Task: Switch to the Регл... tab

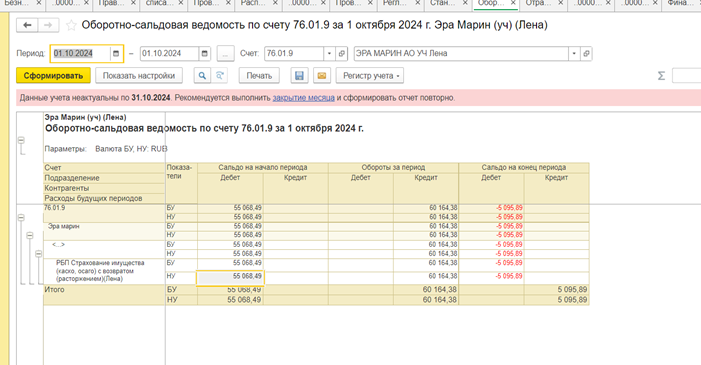Action: coord(395,3)
